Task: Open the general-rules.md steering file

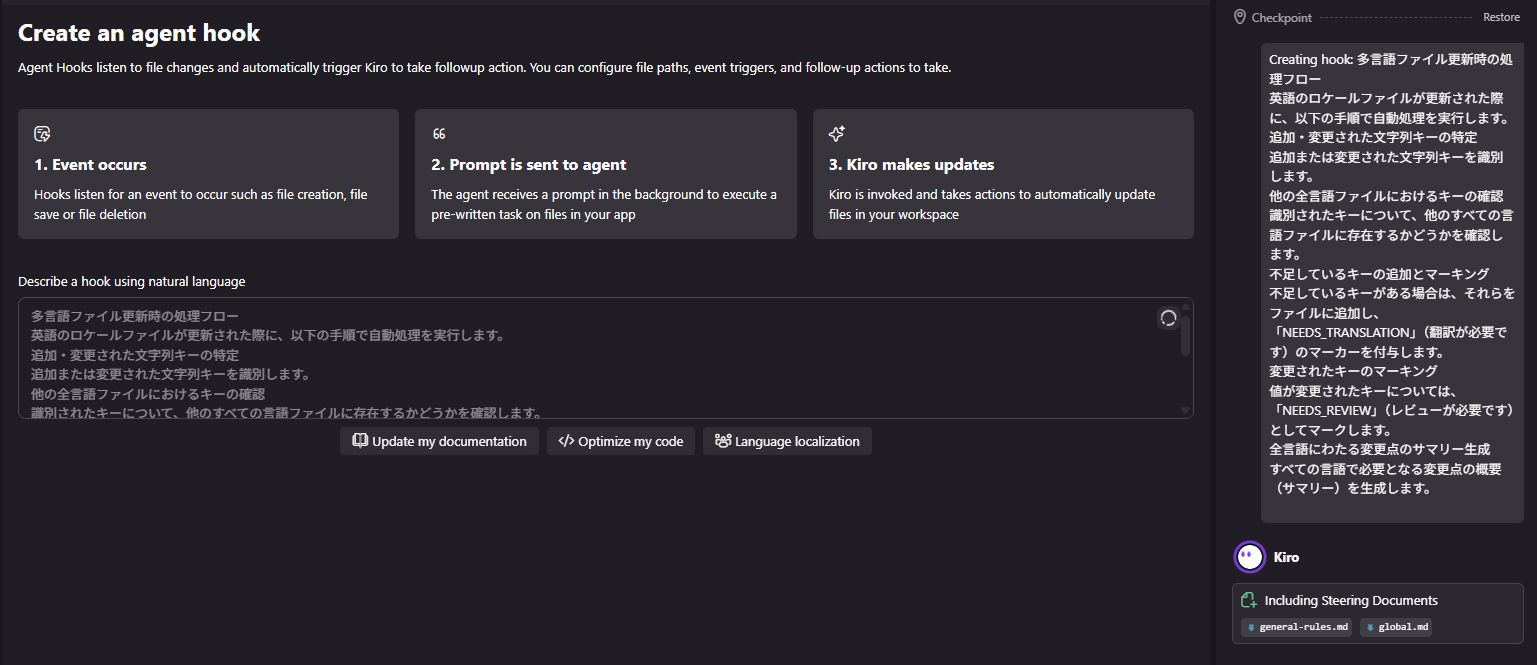Action: click(1297, 628)
